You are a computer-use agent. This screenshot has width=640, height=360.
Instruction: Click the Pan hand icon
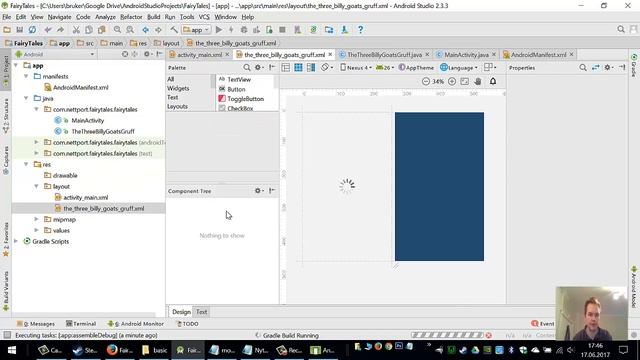(478, 81)
